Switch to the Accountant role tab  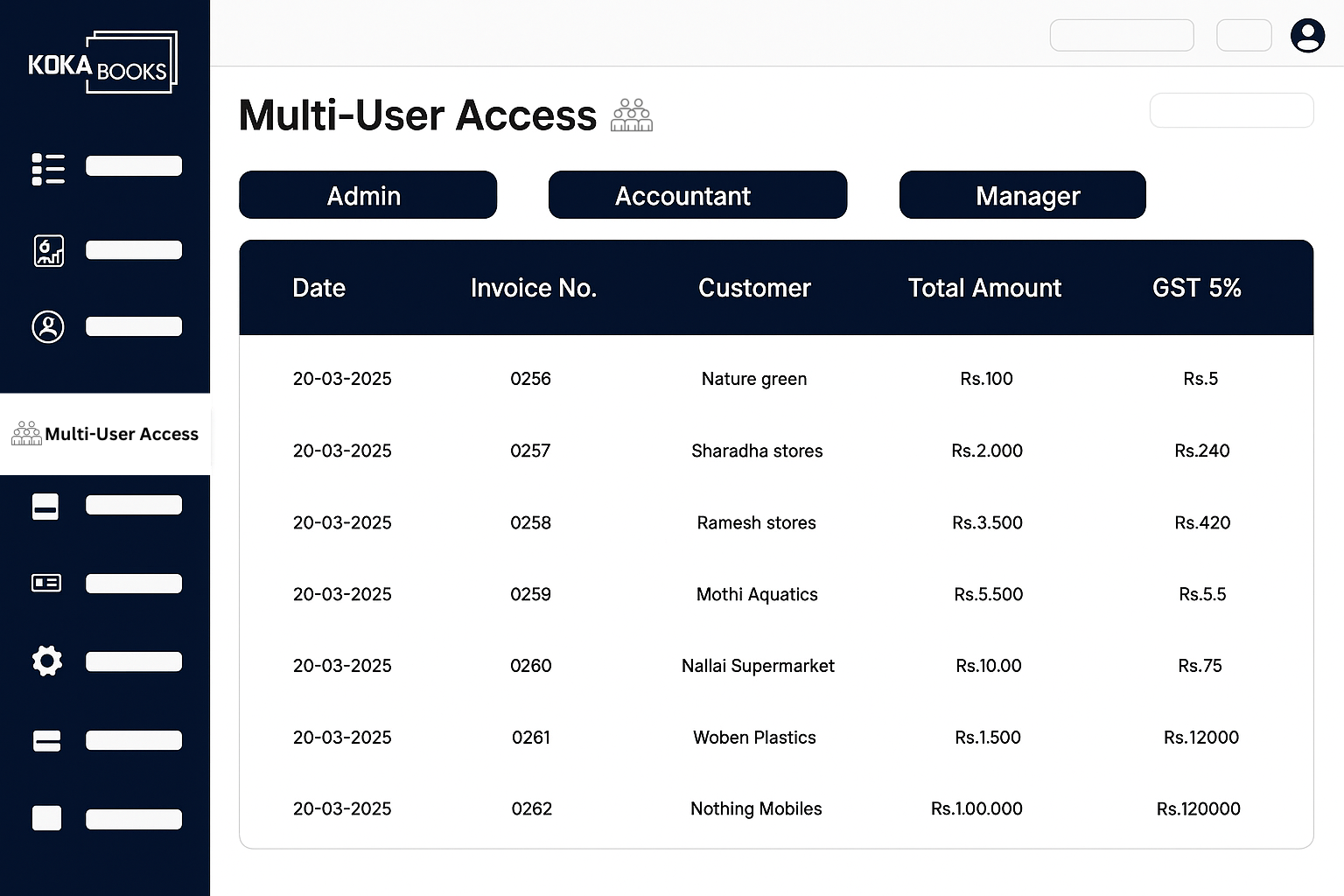(x=697, y=195)
